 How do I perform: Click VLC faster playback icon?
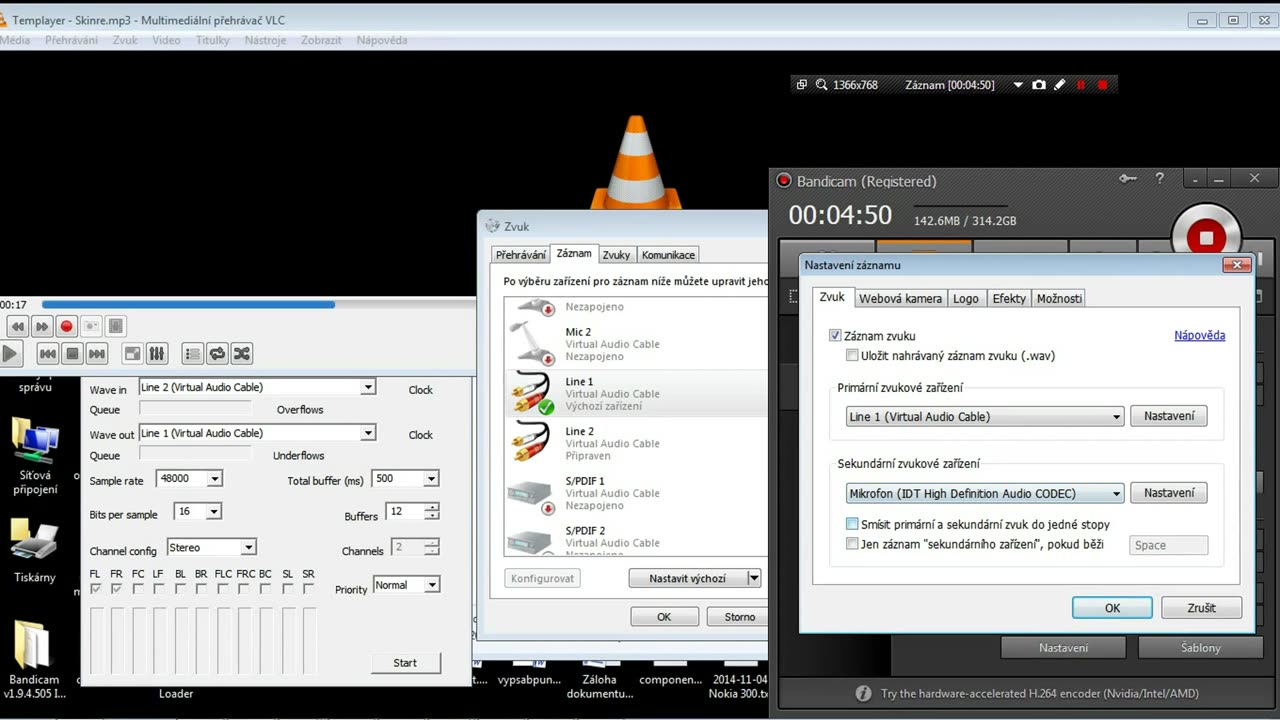point(42,326)
